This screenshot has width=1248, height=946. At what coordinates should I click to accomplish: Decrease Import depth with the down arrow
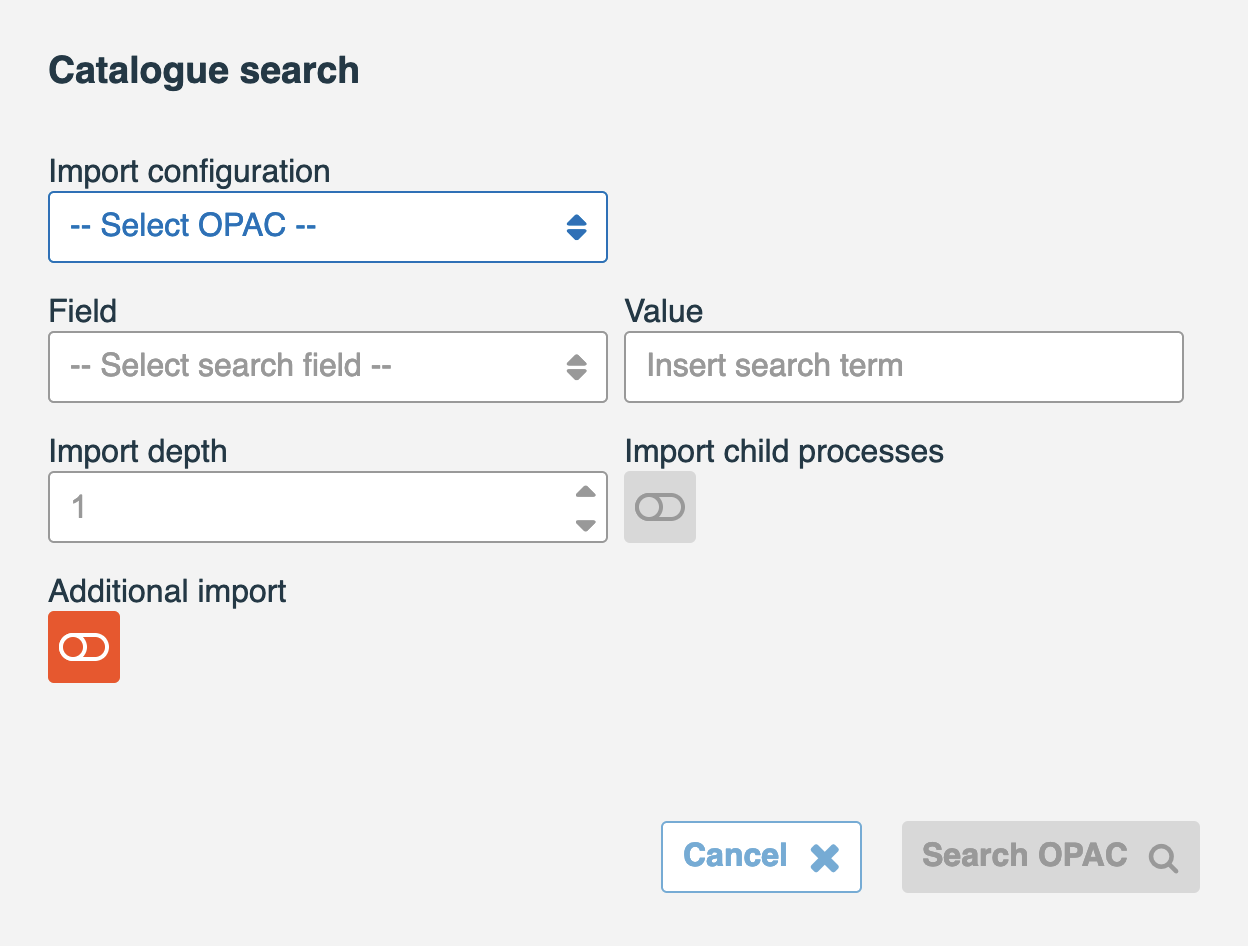586,525
